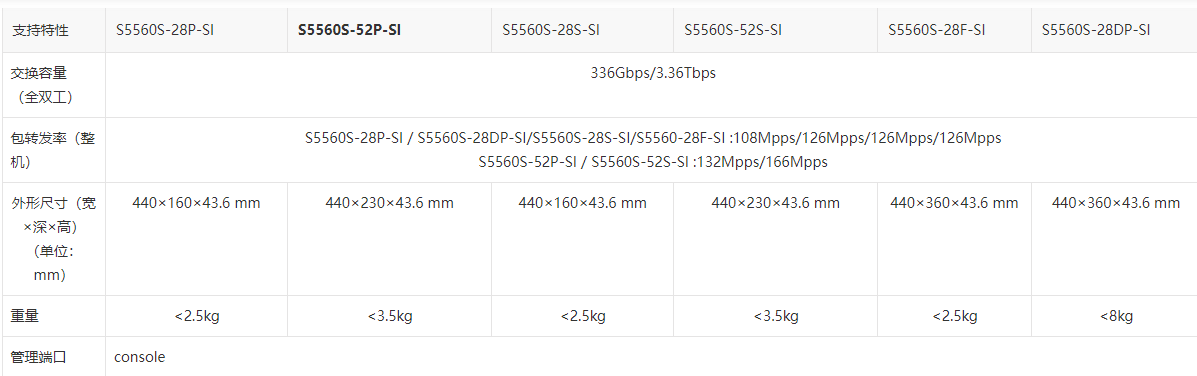Viewport: 1197px width, 376px height.
Task: Click the 支持特性 header cell
Action: 40,31
